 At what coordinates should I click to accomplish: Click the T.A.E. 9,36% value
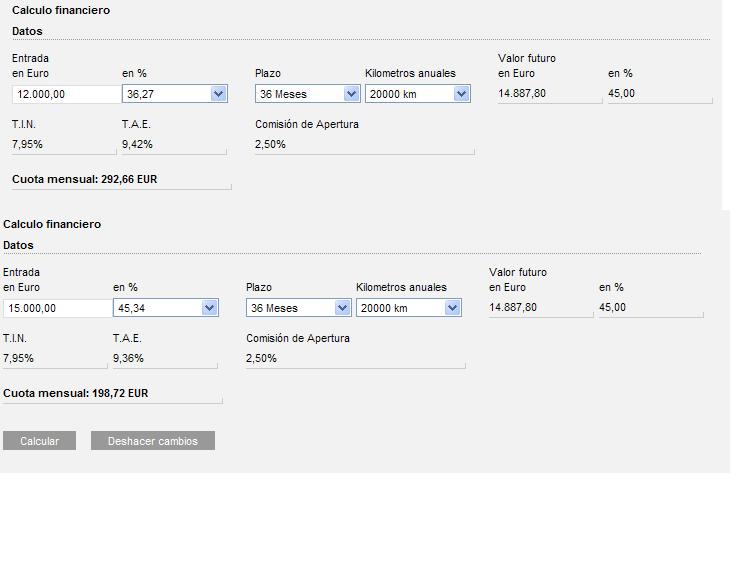point(128,359)
